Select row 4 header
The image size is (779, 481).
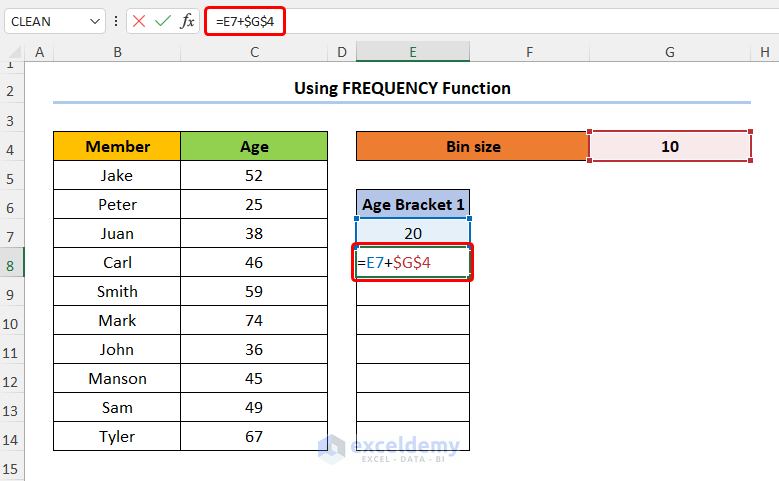pos(12,147)
